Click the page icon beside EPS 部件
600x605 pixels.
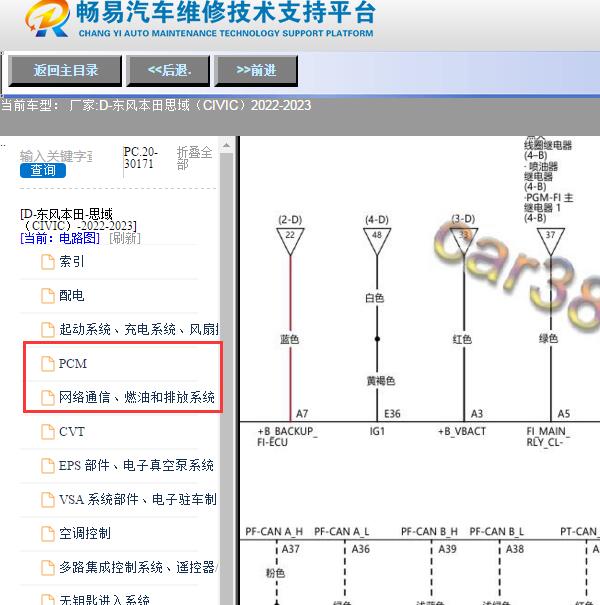[x=48, y=465]
